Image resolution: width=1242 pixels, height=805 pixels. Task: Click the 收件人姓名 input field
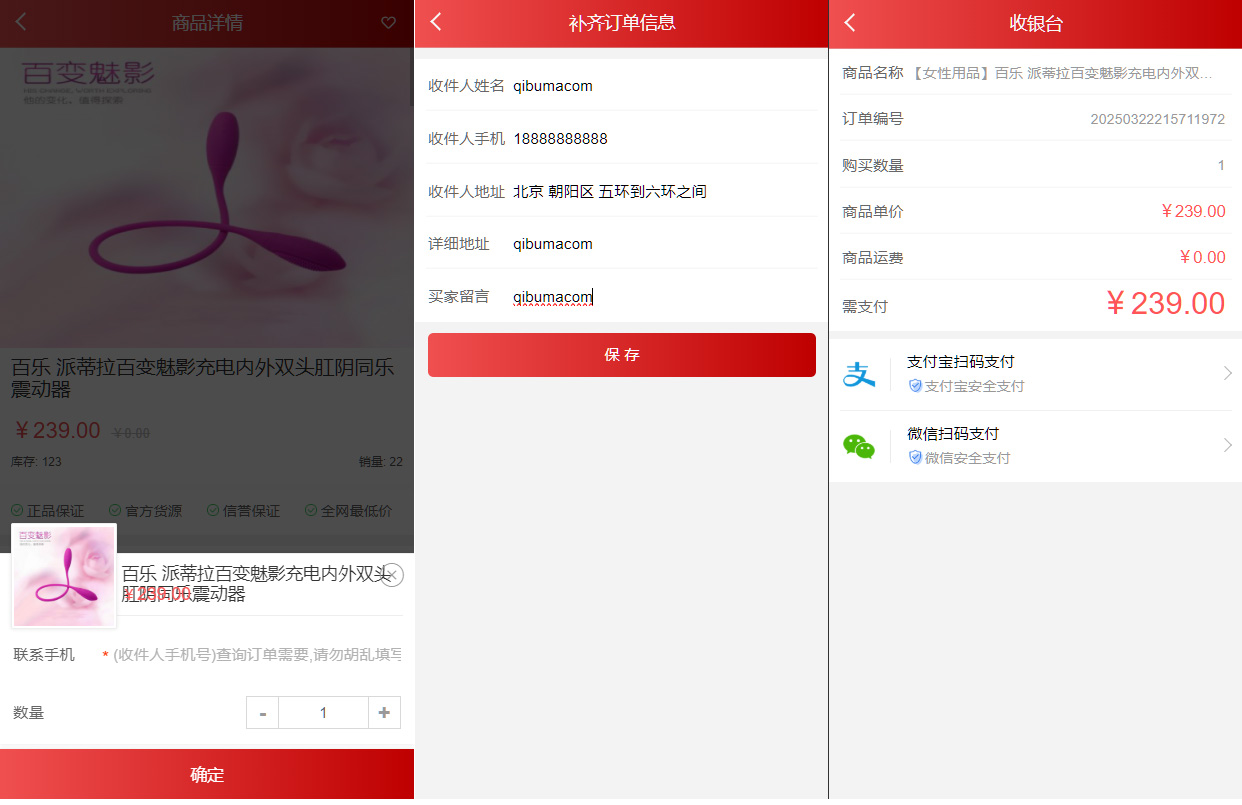click(x=664, y=86)
